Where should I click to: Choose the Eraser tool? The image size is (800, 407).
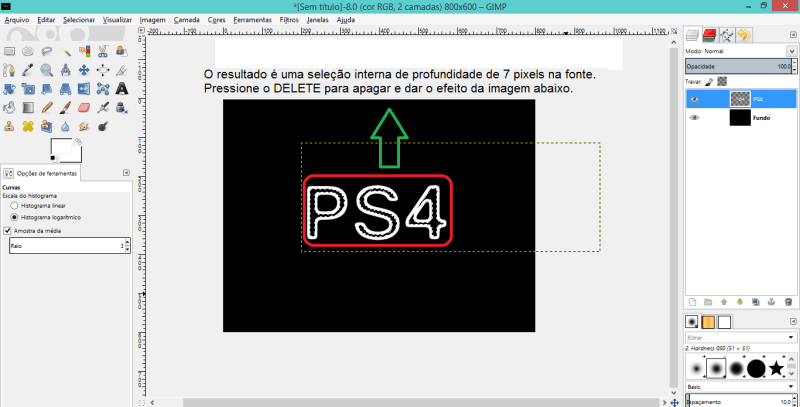[84, 107]
